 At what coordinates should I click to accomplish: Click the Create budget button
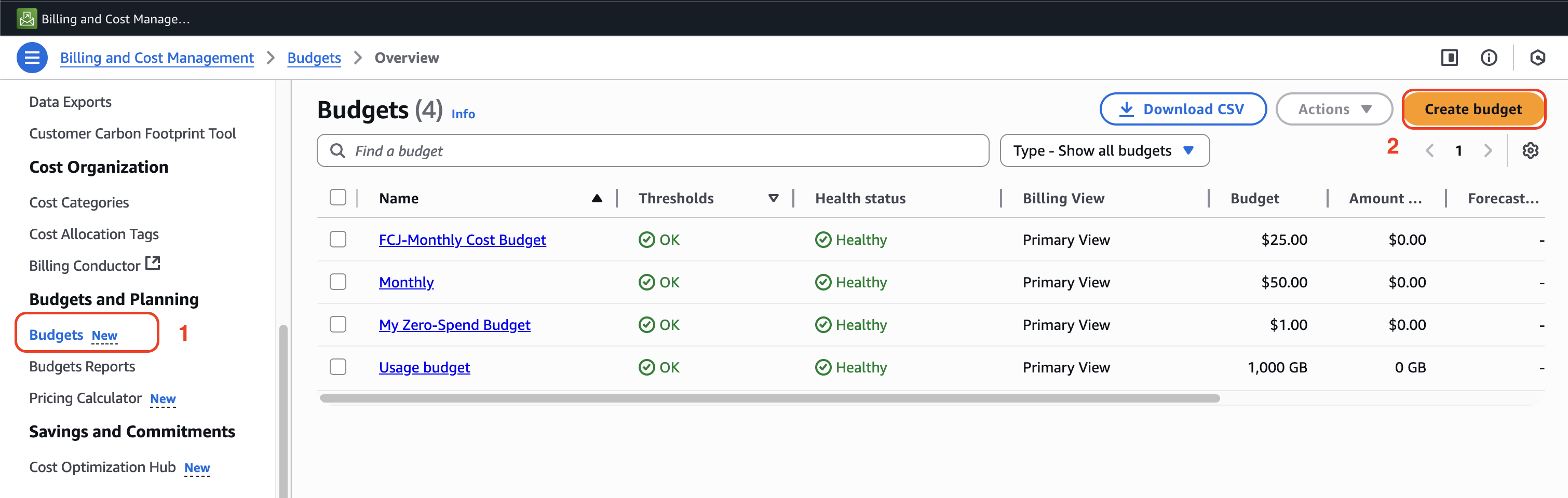point(1472,109)
